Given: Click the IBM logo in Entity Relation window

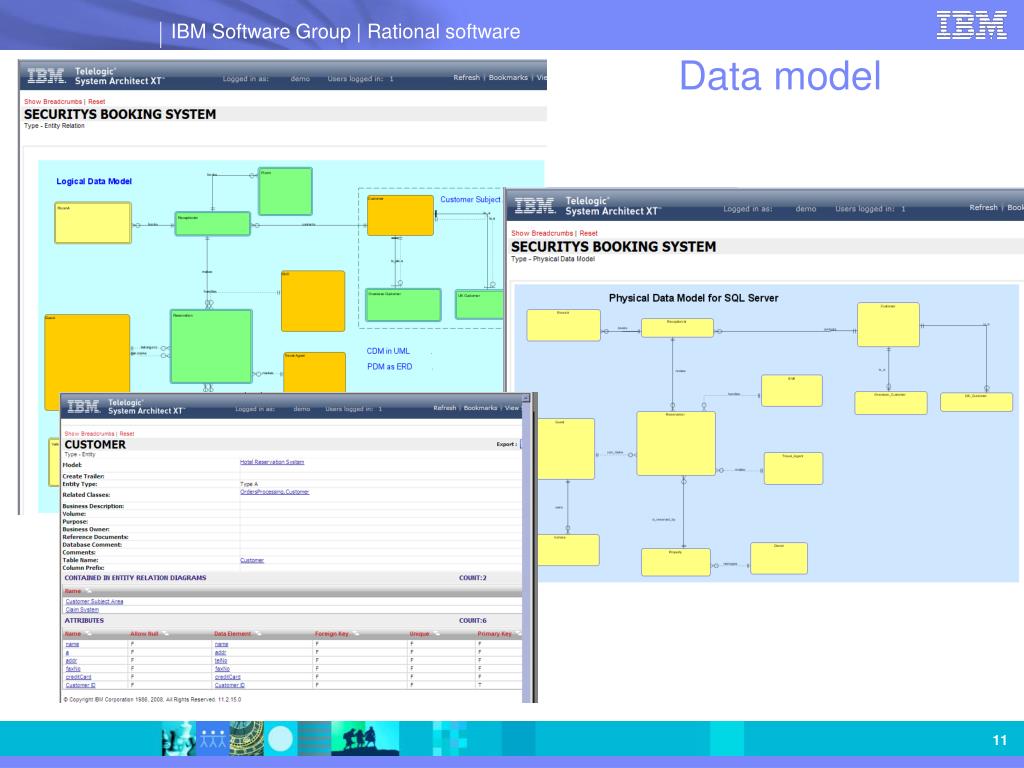Looking at the screenshot, I should (46, 76).
